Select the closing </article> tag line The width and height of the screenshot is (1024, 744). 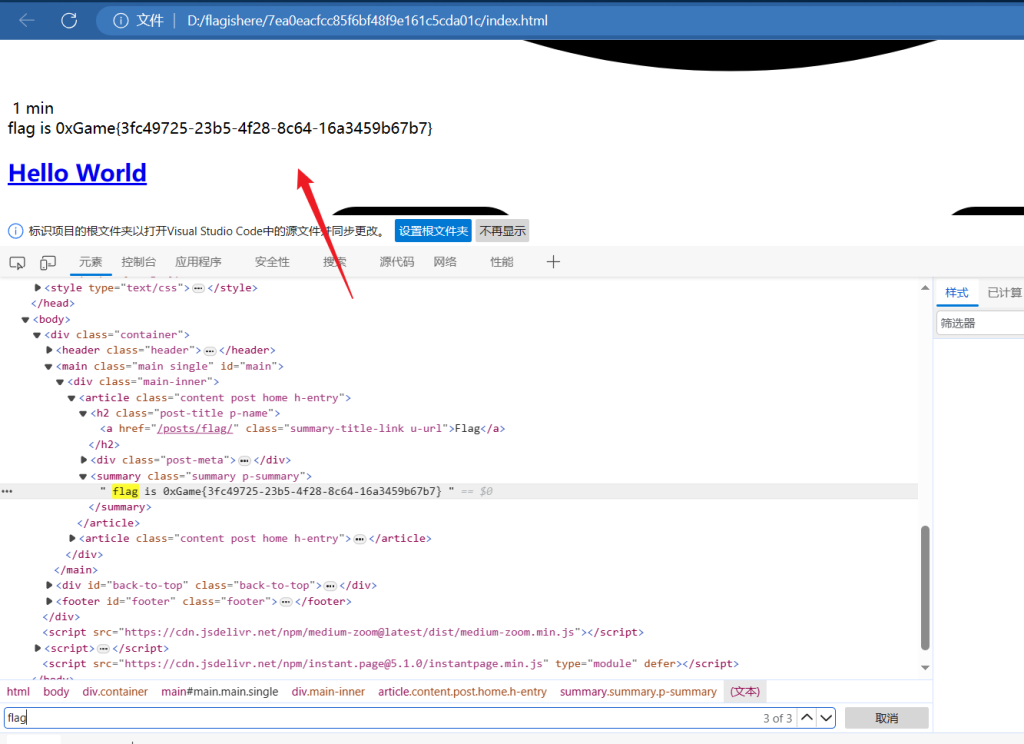tap(108, 523)
